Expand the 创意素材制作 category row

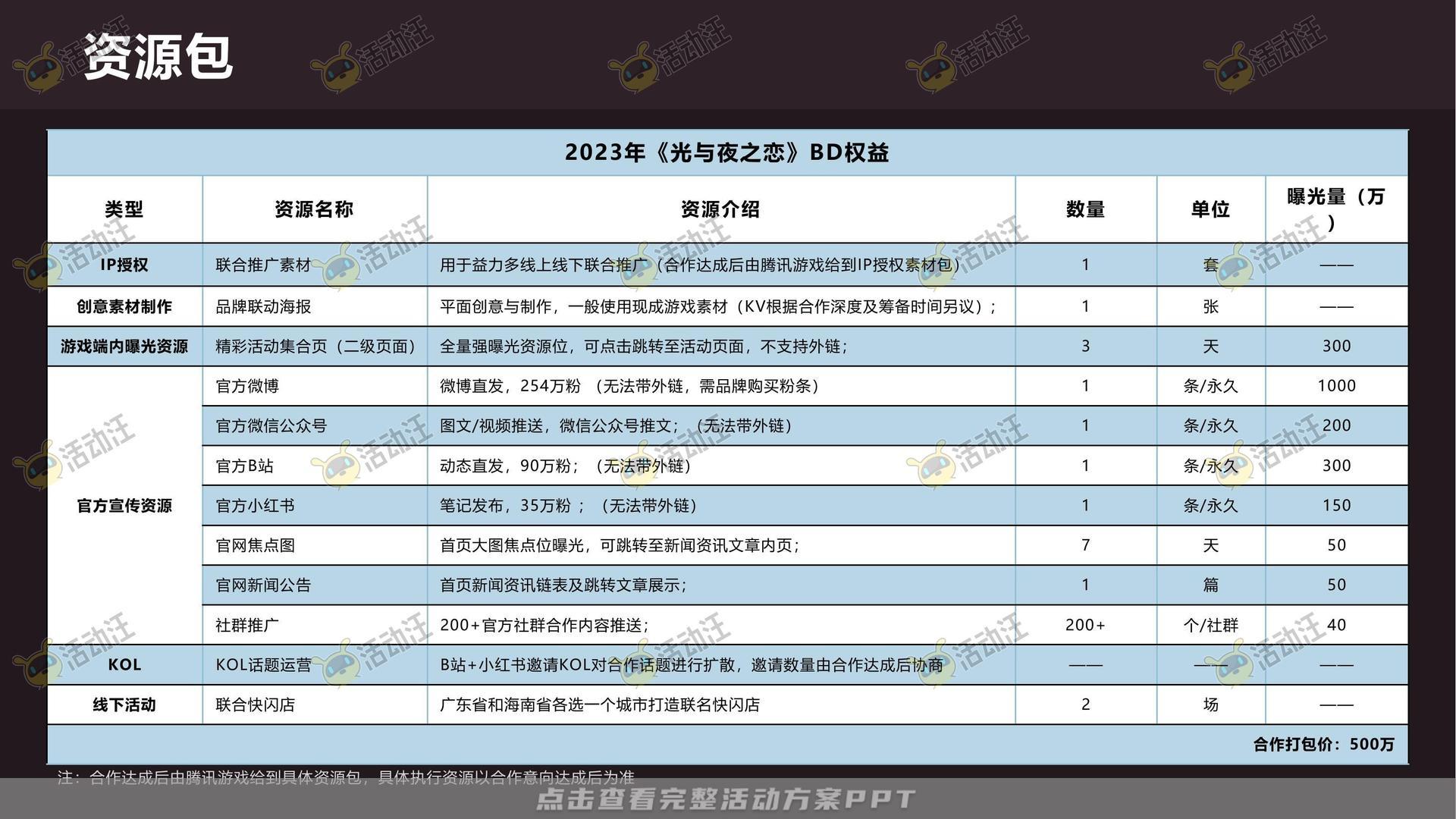tap(126, 306)
